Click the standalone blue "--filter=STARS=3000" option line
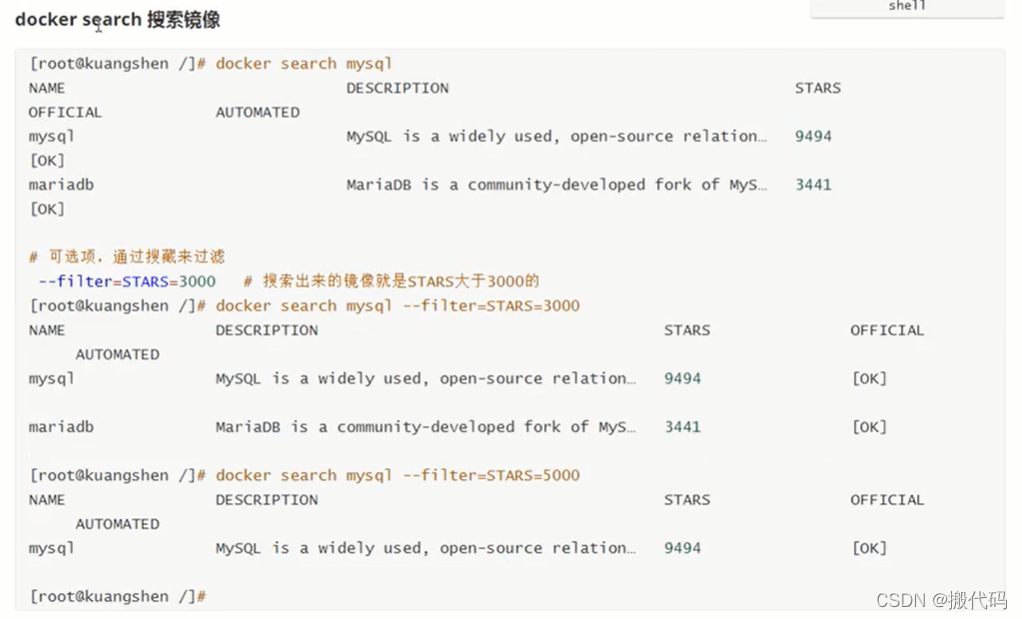Screen dimensions: 1022x619 [127, 281]
